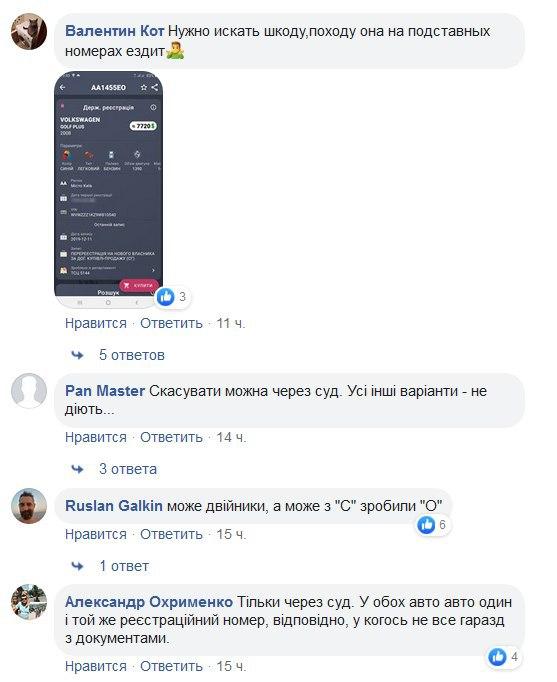Image resolution: width=557 pixels, height=682 pixels.
Task: Open the attached phone screenshot image
Action: pyautogui.click(x=108, y=190)
